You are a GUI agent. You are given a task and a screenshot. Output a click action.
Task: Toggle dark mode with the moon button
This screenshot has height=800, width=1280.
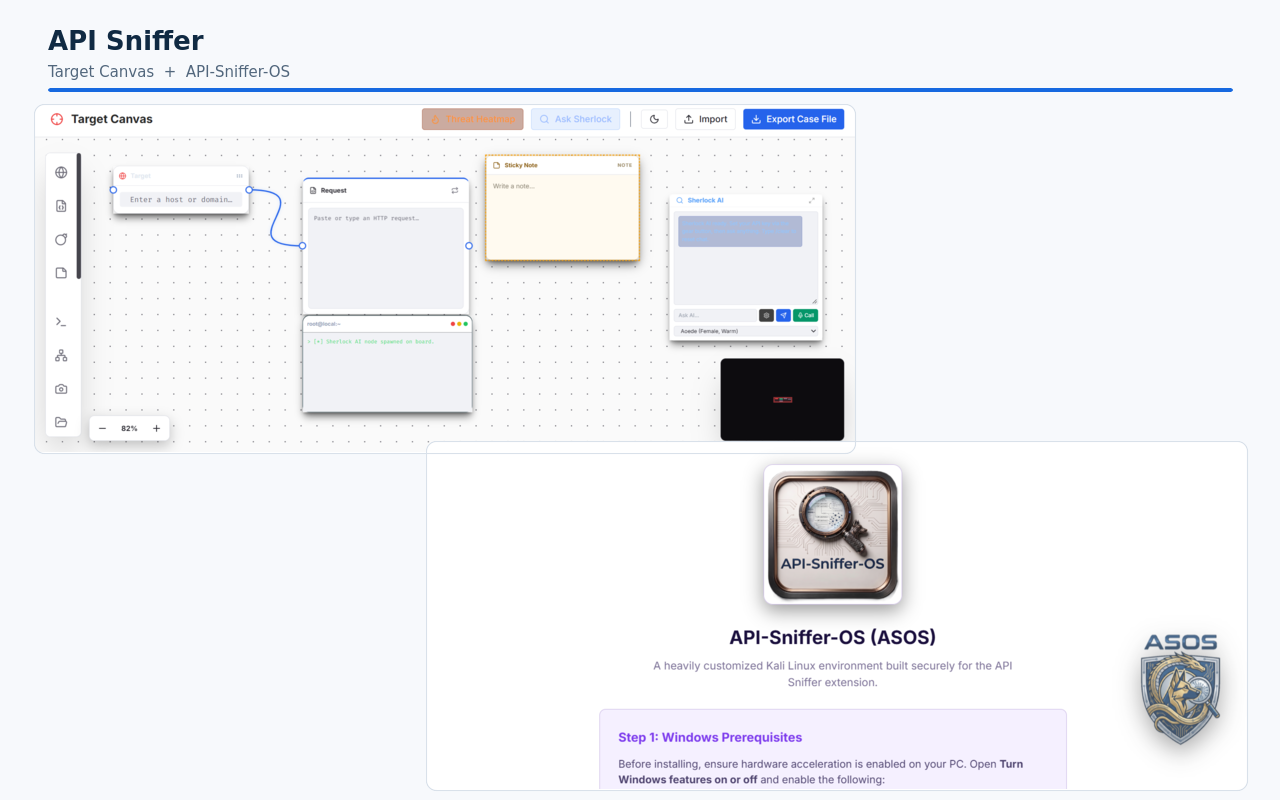point(654,119)
